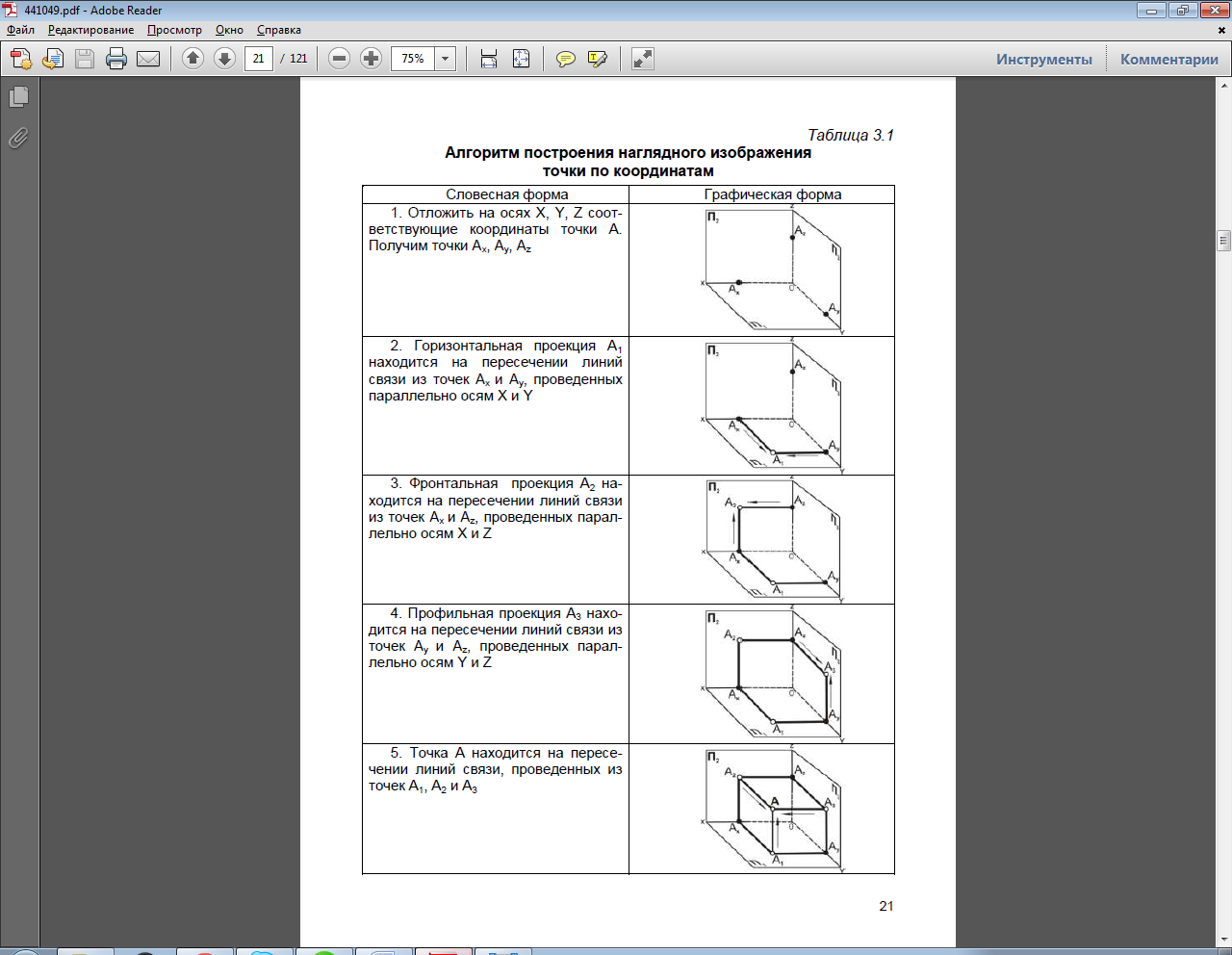
Task: Click the text '2. Горизонтальная проекция A1'
Action: pos(506,346)
